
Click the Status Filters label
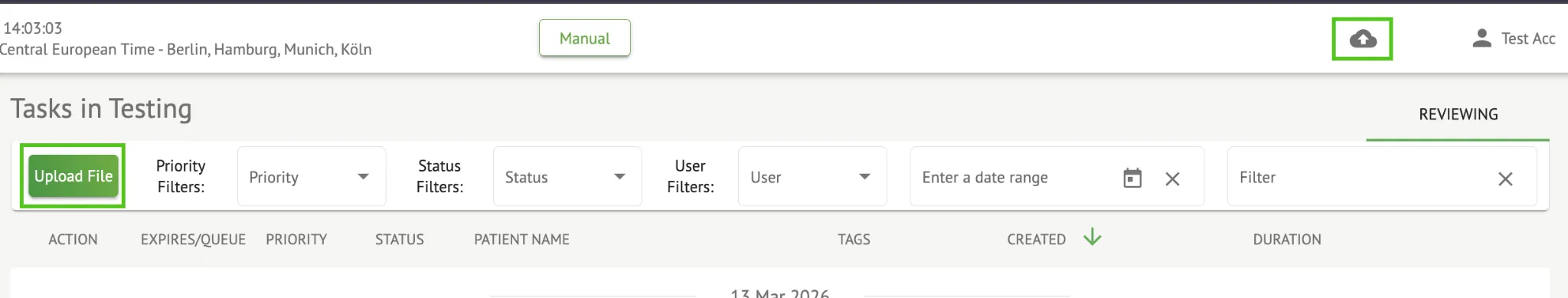439,176
